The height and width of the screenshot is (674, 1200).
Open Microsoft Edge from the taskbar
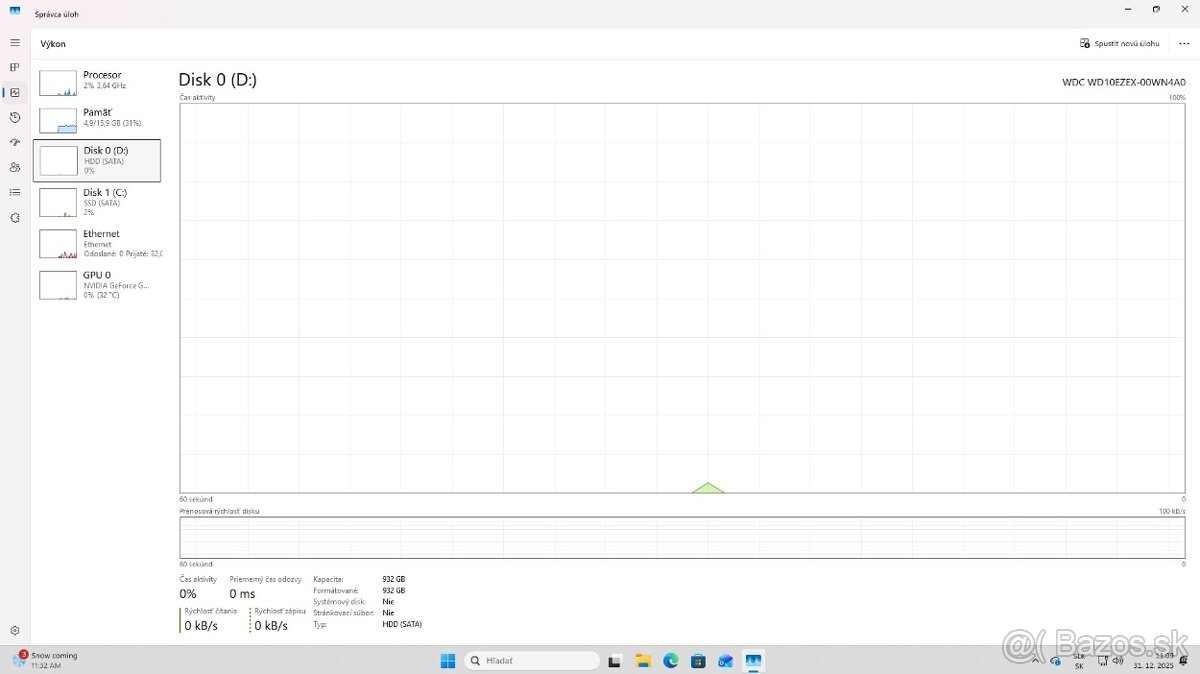tap(671, 661)
